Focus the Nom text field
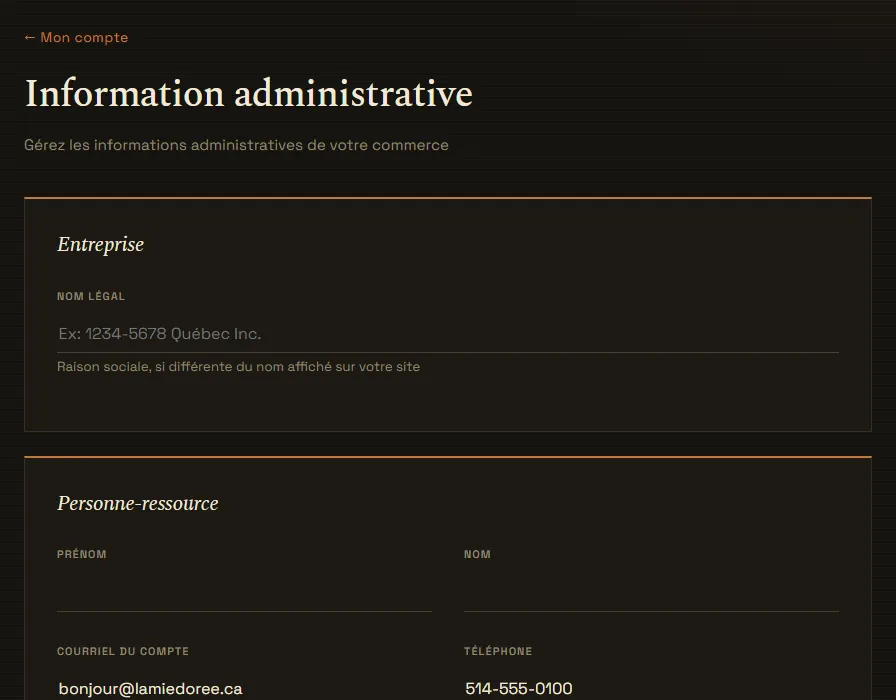Screen dimensions: 896x700 [651, 593]
